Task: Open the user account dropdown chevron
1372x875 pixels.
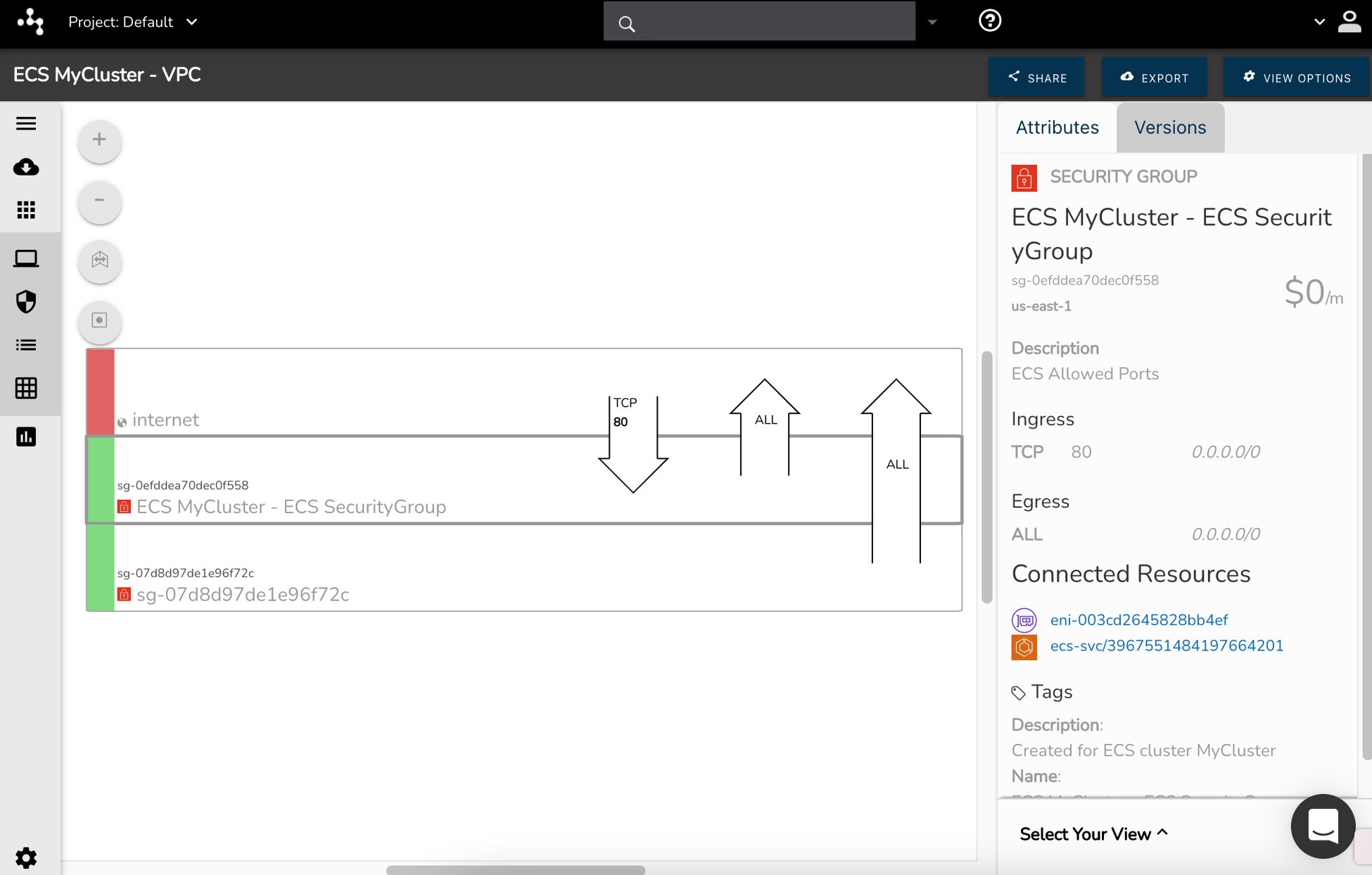Action: [x=1319, y=22]
